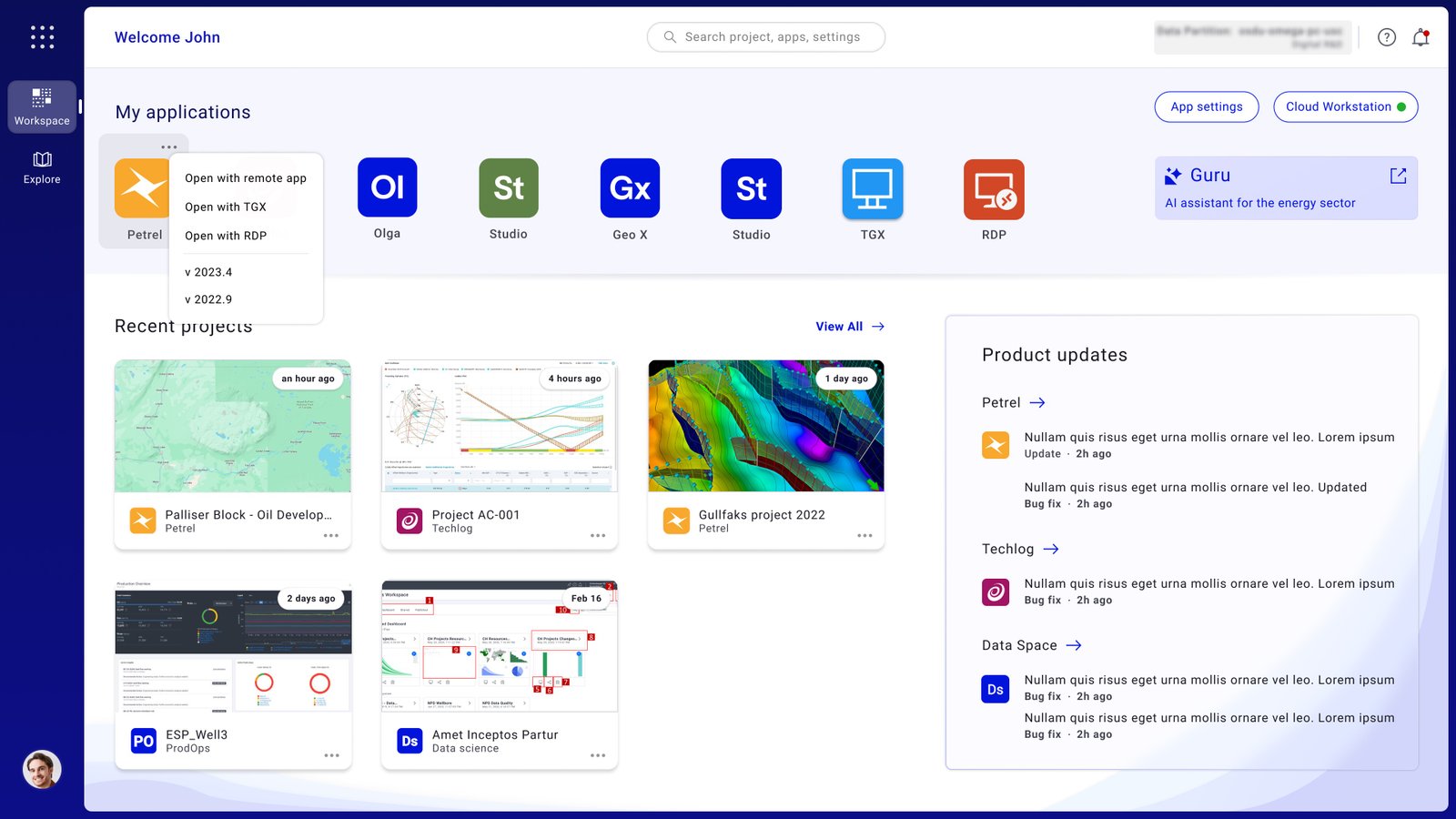Click the notifications bell icon
Screen dimensions: 1456x819
pyautogui.click(x=1420, y=37)
